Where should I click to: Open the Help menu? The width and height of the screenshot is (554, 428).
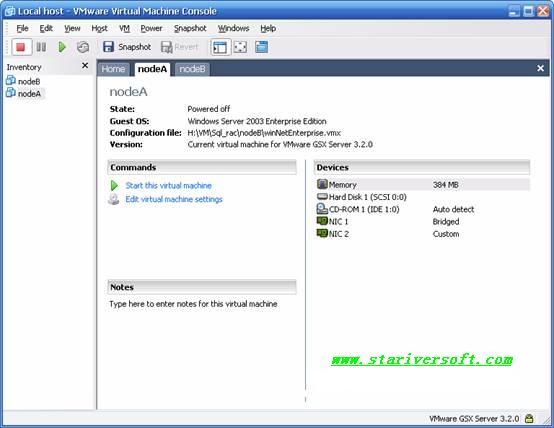[x=268, y=28]
